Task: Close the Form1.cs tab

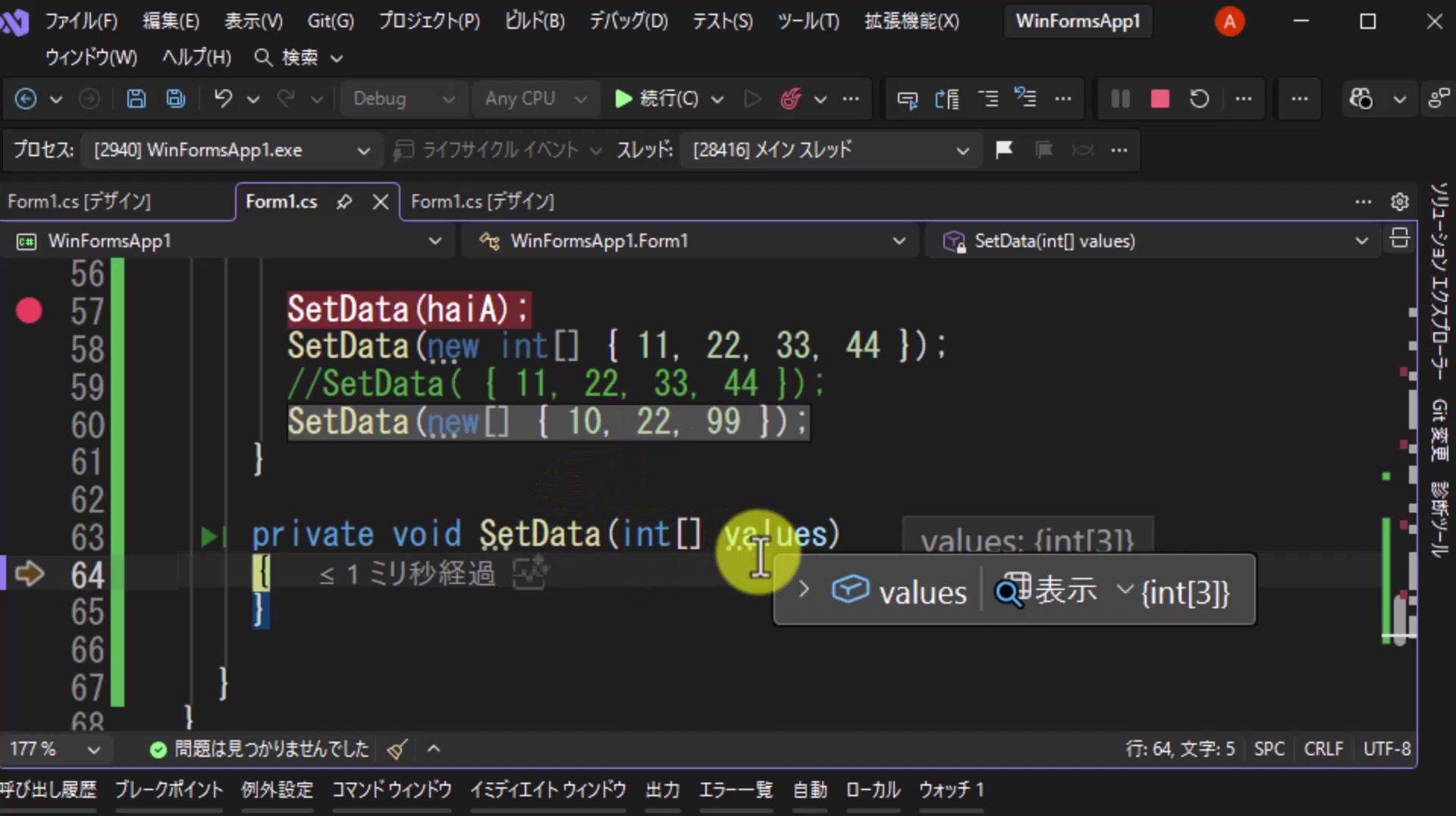Action: (381, 202)
